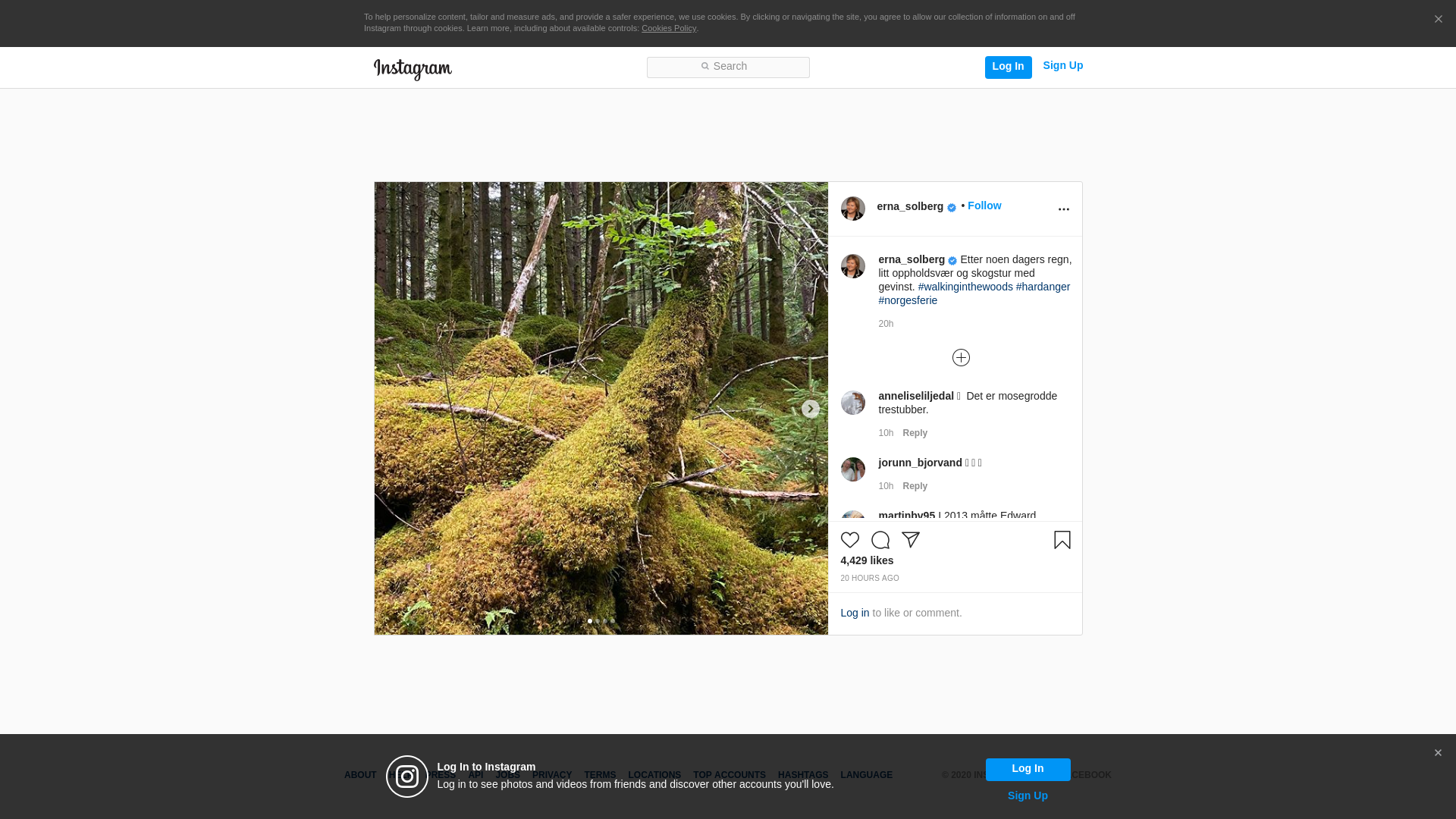The width and height of the screenshot is (1456, 819).
Task: Reply to anneliseliljedal's comment
Action: pos(915,433)
